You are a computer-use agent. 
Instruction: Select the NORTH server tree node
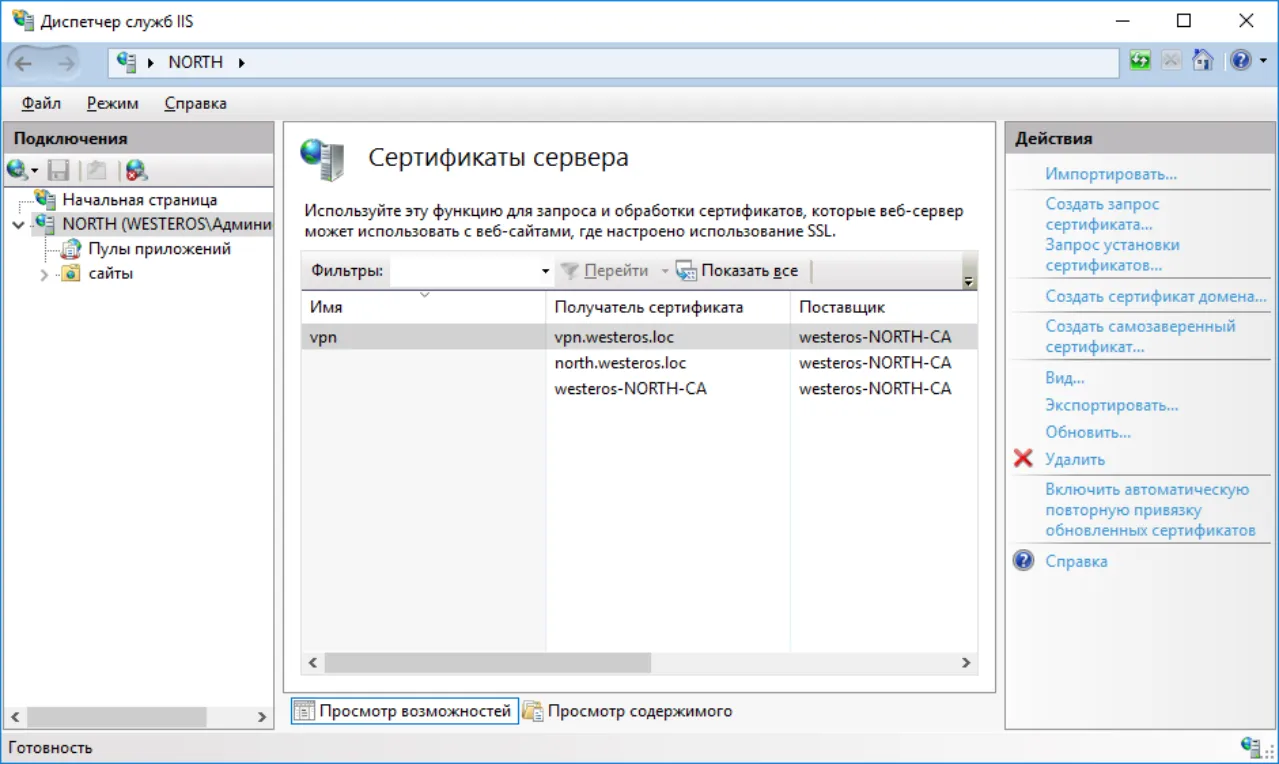pyautogui.click(x=166, y=224)
